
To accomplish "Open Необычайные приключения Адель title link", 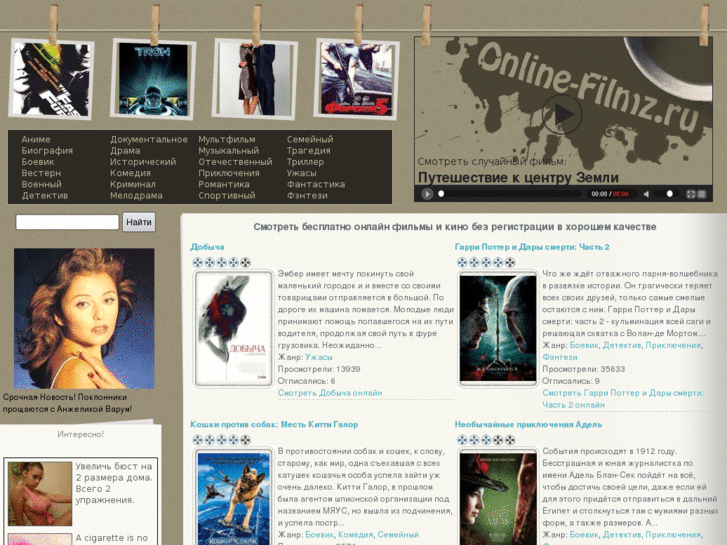I will pyautogui.click(x=528, y=424).
